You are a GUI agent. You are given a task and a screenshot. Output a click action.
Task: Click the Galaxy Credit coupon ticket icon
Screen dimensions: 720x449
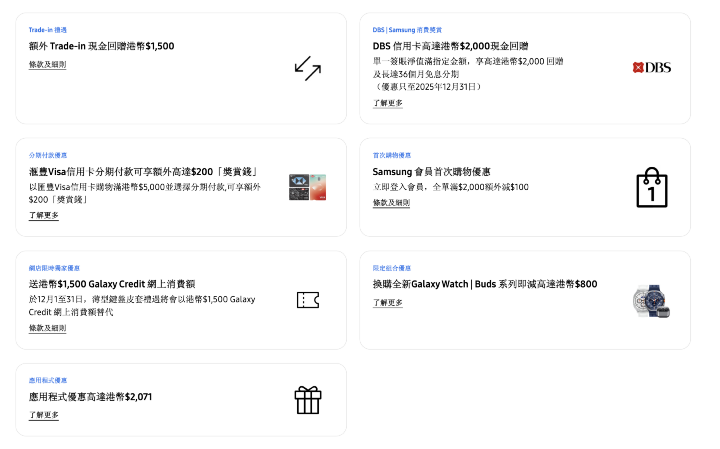(307, 300)
